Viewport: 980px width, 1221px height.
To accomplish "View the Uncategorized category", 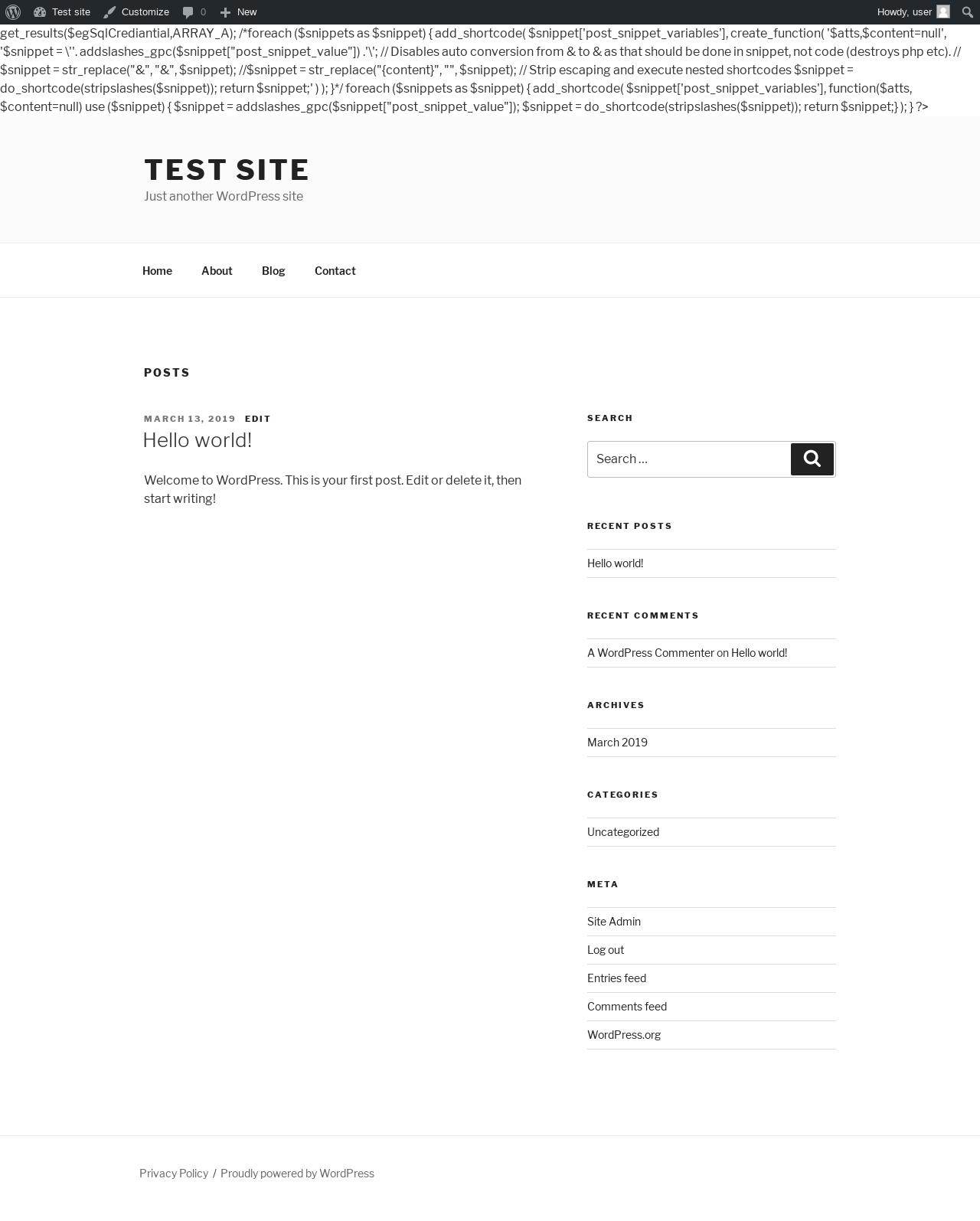I will pos(622,832).
